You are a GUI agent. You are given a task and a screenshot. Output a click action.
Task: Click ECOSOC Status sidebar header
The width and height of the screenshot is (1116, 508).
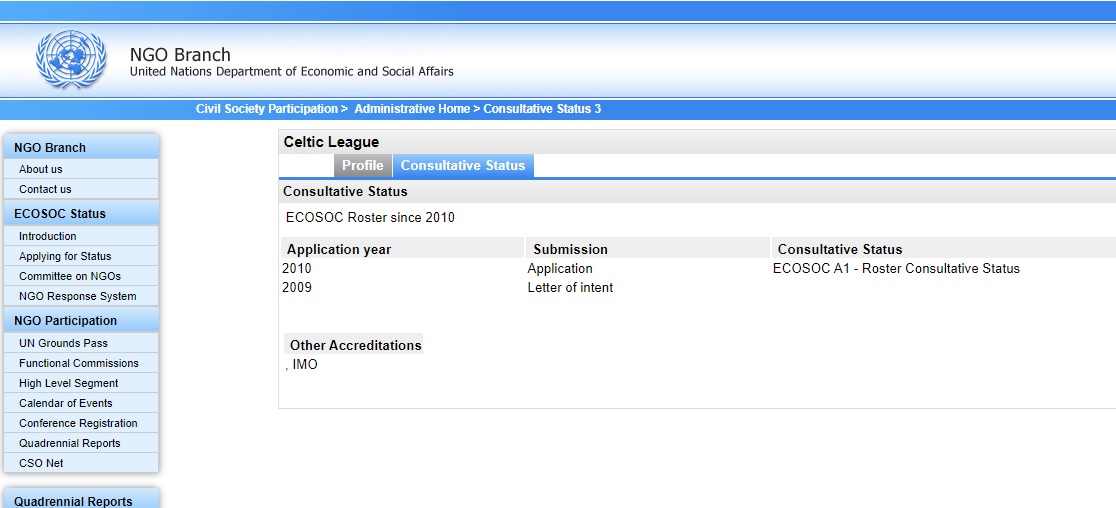click(x=81, y=213)
